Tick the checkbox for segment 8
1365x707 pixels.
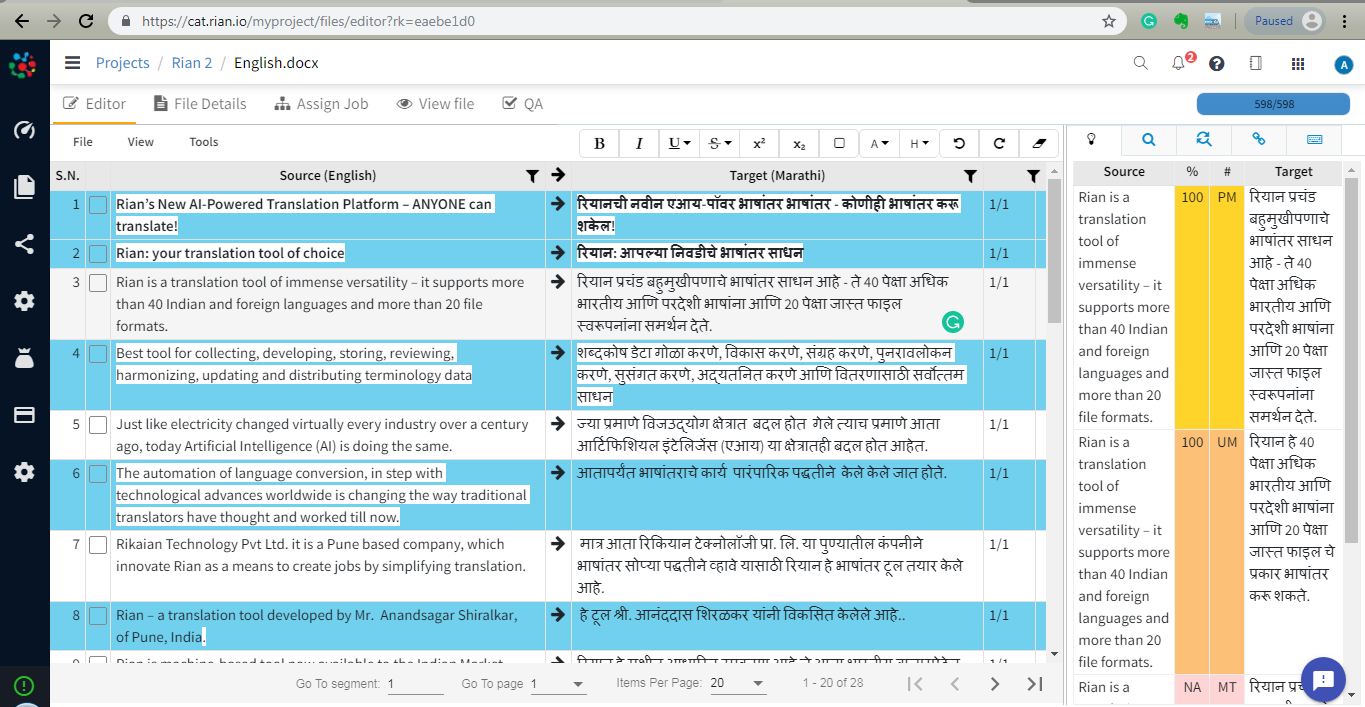click(x=98, y=616)
